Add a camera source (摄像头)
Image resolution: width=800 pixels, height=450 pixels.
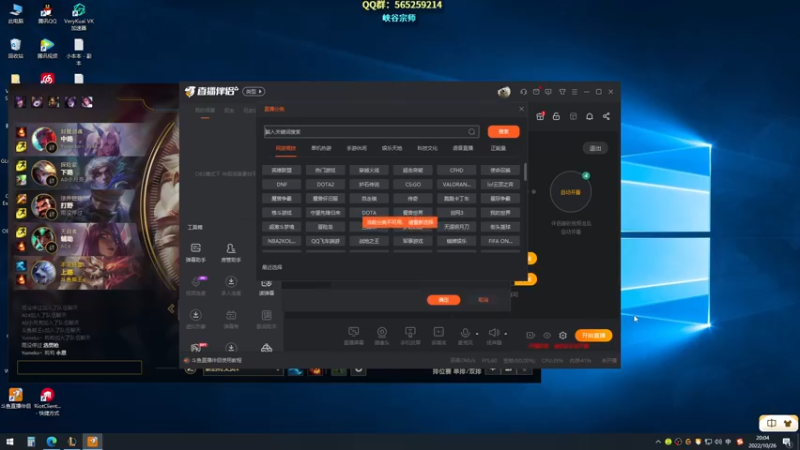[x=382, y=336]
